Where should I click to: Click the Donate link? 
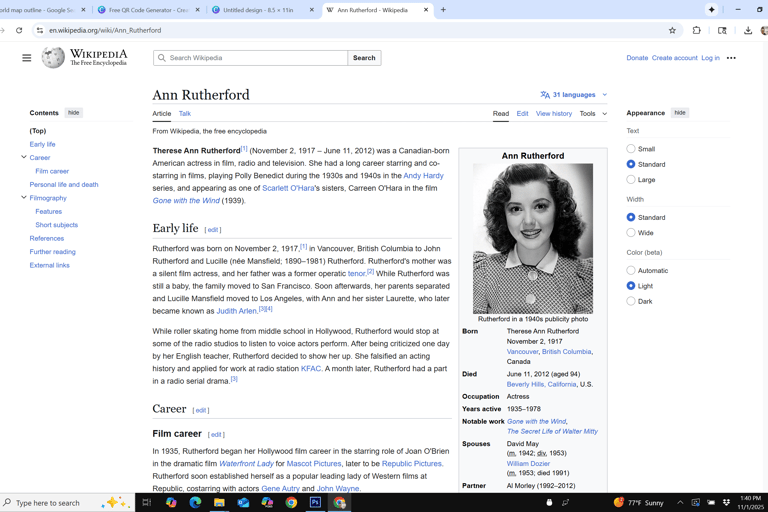click(637, 58)
